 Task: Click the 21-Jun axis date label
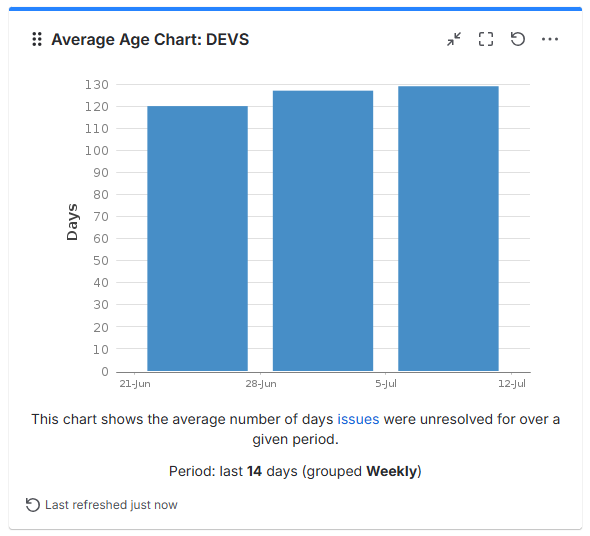pos(135,384)
